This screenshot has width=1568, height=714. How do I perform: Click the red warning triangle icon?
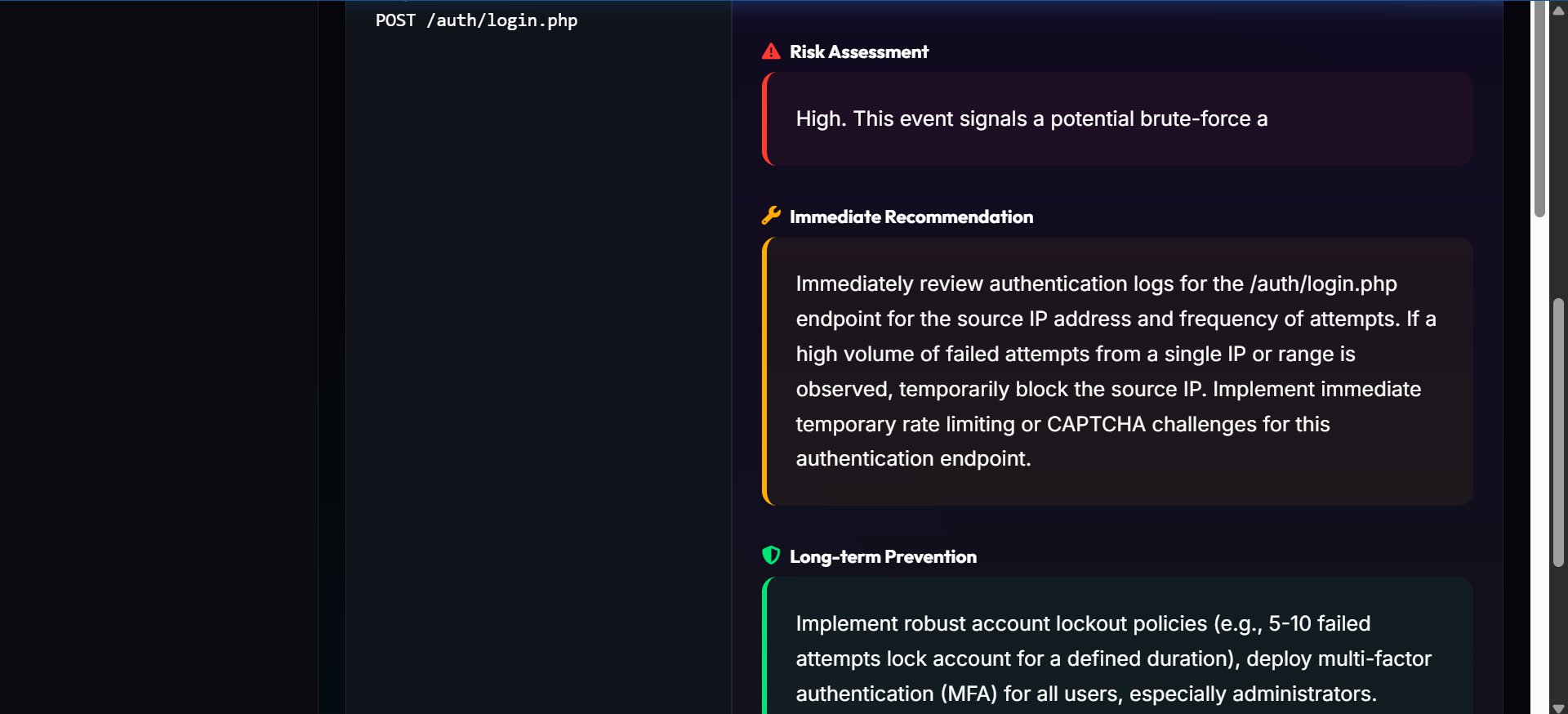point(771,51)
